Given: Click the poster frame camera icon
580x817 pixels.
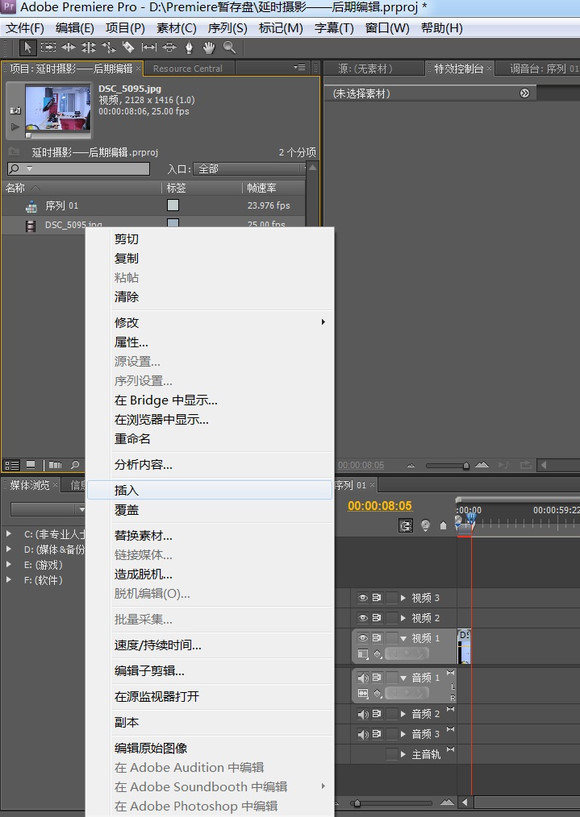Looking at the screenshot, I should pos(15,110).
